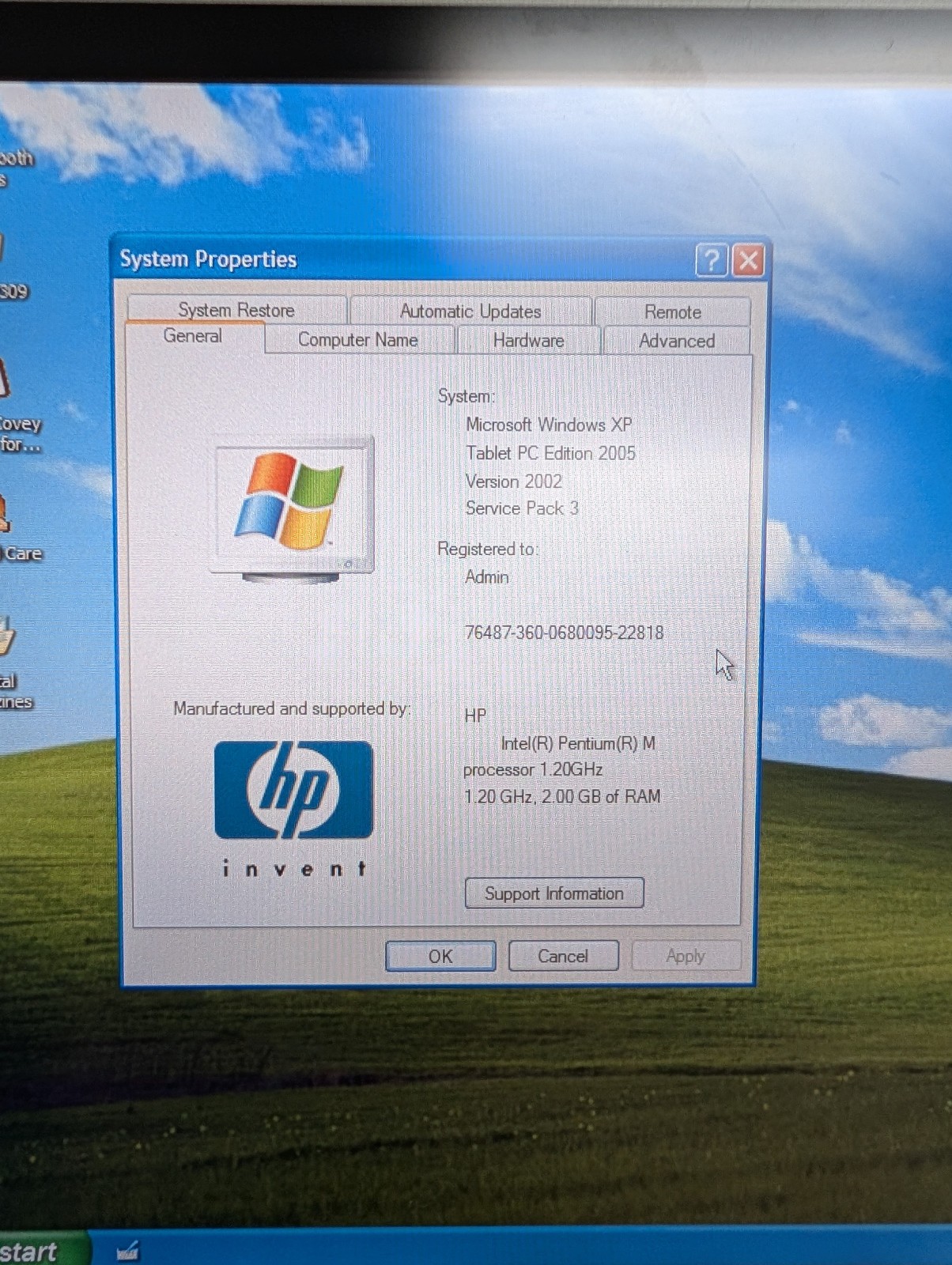Viewport: 952px width, 1265px height.
Task: Open the Automatic Updates tab
Action: point(470,311)
